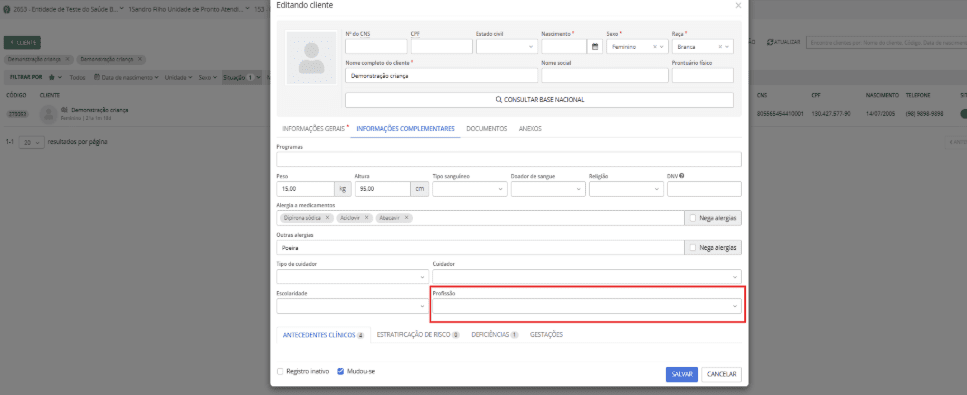Image resolution: width=967 pixels, height=395 pixels.
Task: Open the Escolaridade dropdown
Action: (353, 306)
